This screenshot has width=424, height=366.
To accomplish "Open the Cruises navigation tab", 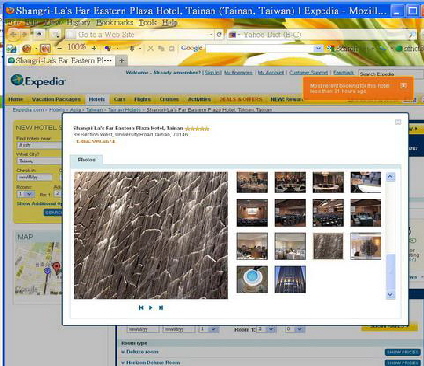I will point(169,99).
